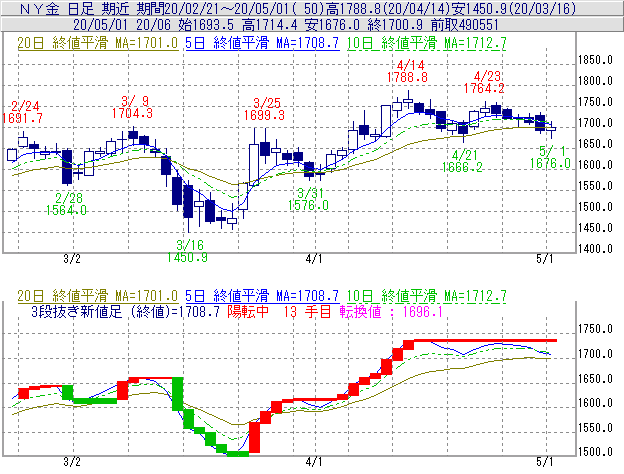The width and height of the screenshot is (624, 474).
Task: Click the 2/28 low label 1564.0
Action: (x=66, y=210)
